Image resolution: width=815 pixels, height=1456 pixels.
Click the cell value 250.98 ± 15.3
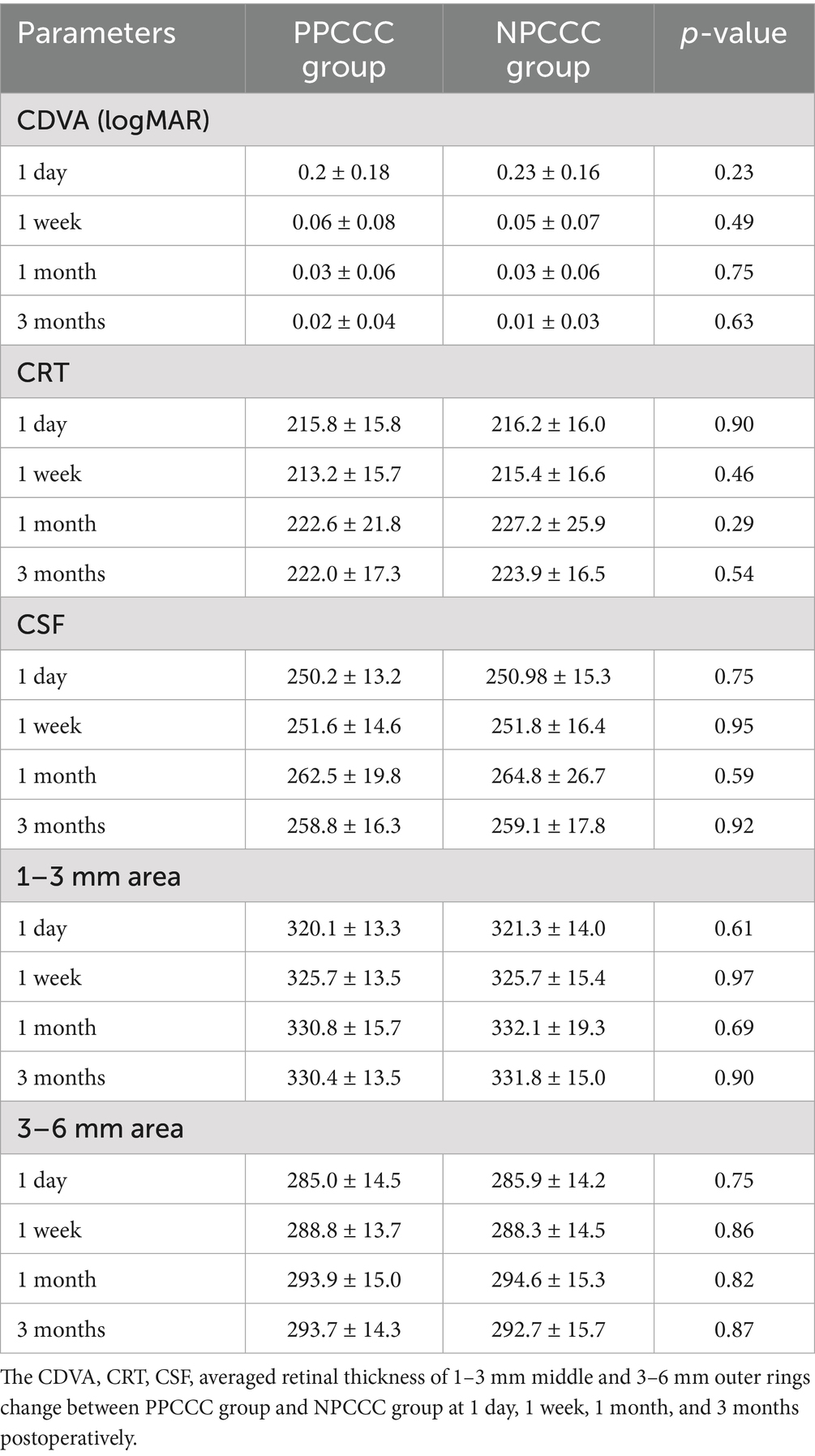548,676
